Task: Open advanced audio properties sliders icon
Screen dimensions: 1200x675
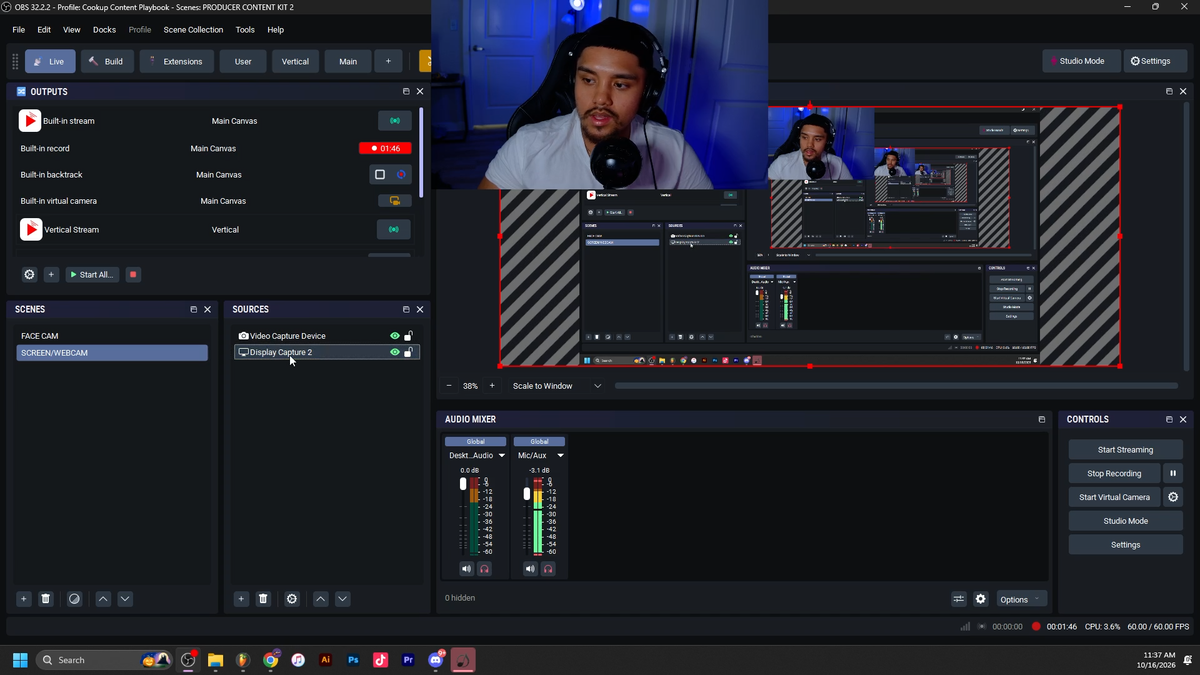Action: pyautogui.click(x=959, y=599)
